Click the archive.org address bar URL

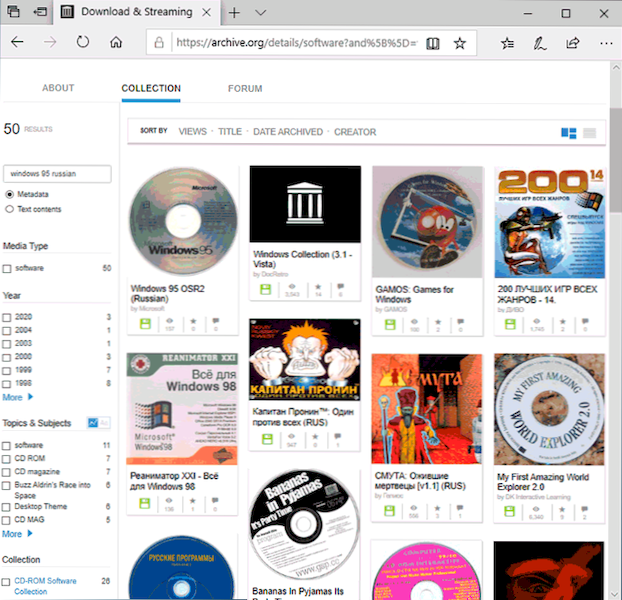pos(296,42)
